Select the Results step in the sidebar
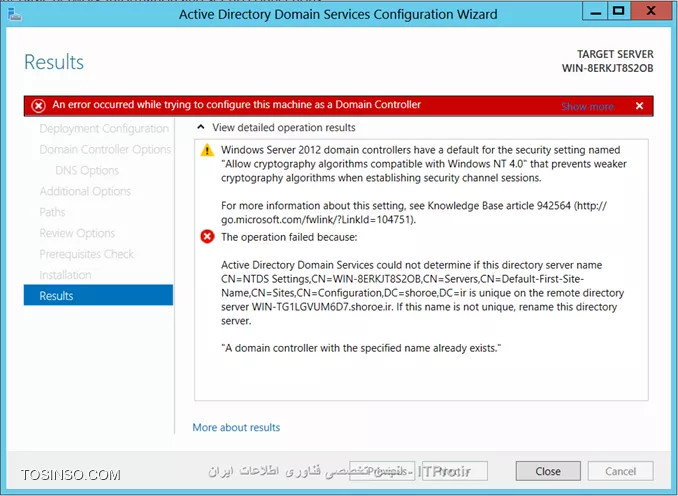Viewport: 678px width, 496px height. pyautogui.click(x=99, y=295)
